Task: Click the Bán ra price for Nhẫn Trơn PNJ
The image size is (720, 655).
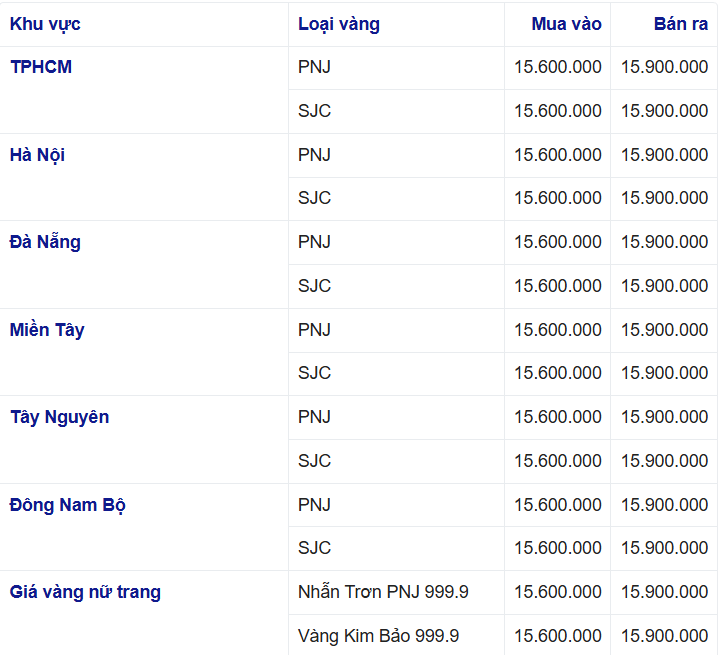Action: coord(664,592)
